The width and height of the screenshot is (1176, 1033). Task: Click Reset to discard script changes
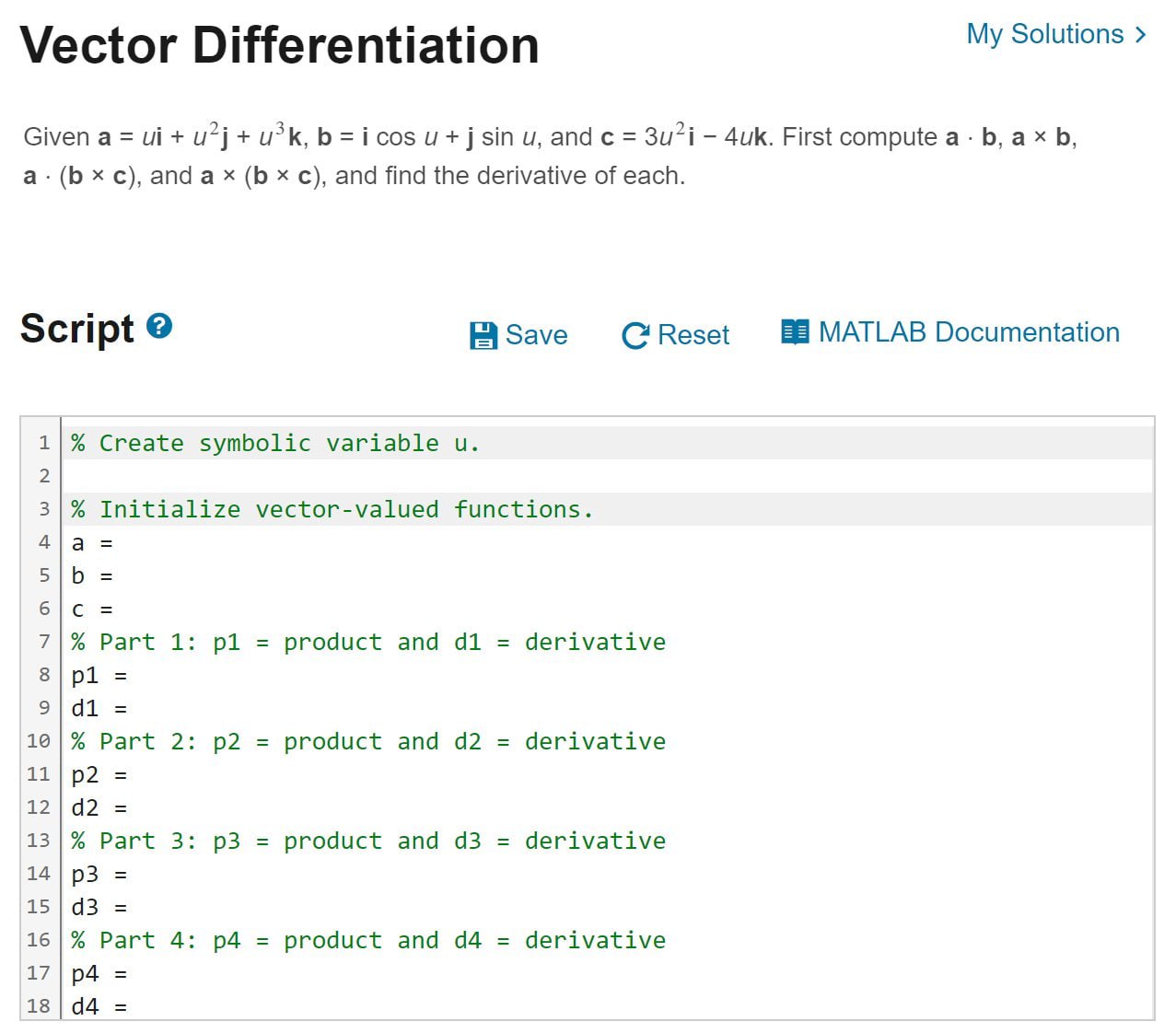pos(691,335)
